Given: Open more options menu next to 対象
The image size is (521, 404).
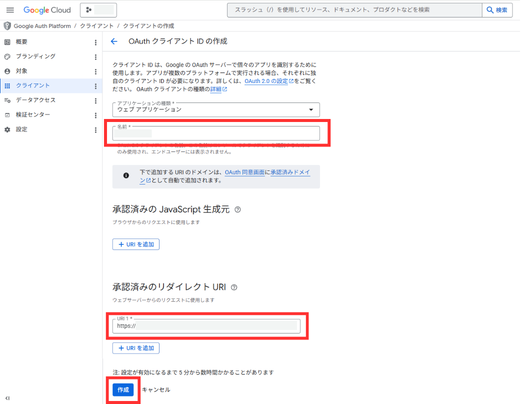Looking at the screenshot, I should [96, 71].
